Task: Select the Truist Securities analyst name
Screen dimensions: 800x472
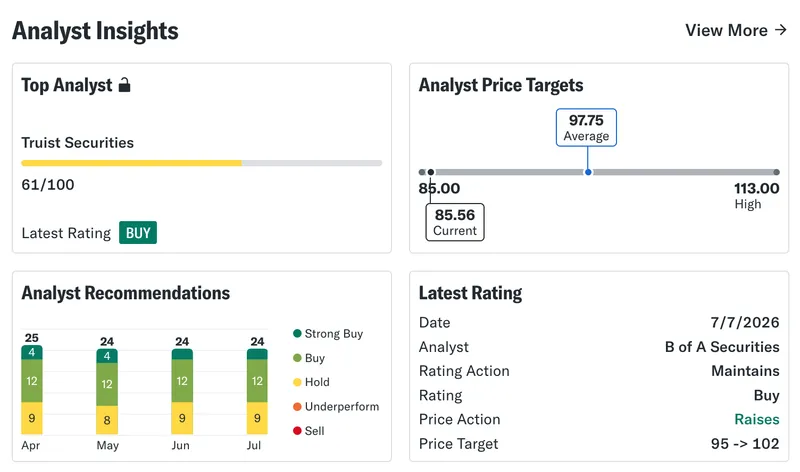Action: (78, 143)
